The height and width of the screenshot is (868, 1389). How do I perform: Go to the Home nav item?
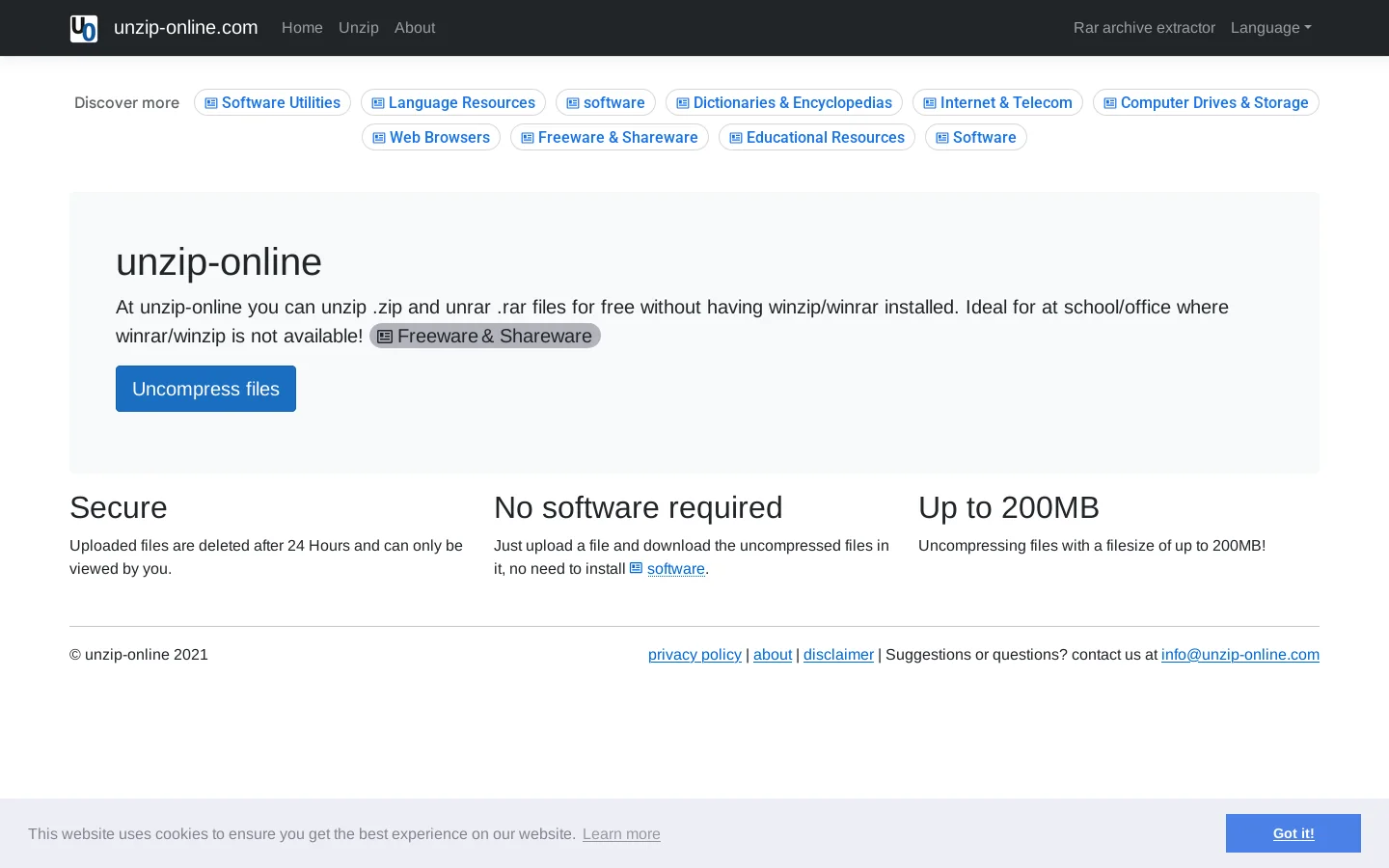302,28
